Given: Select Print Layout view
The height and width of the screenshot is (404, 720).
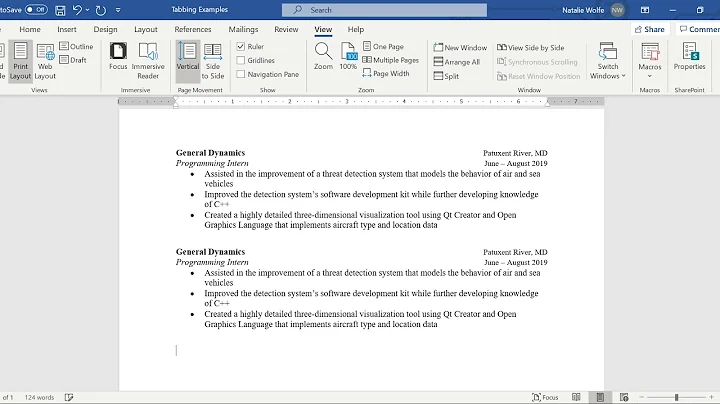Looking at the screenshot, I should 20,61.
